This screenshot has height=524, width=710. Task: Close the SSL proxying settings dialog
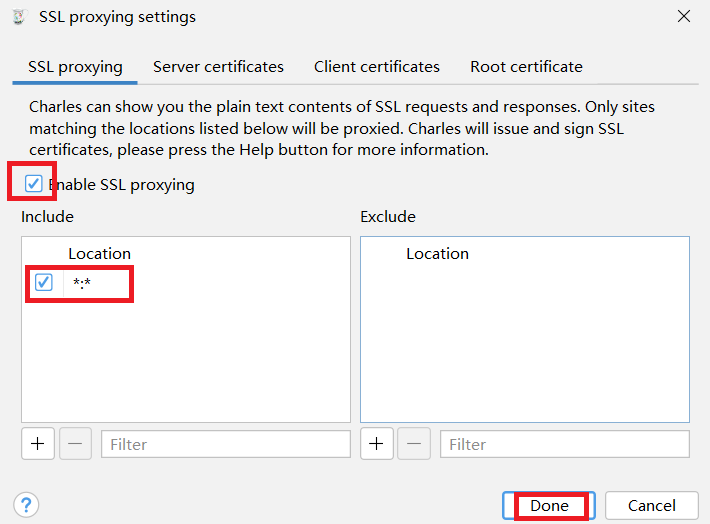pos(684,17)
